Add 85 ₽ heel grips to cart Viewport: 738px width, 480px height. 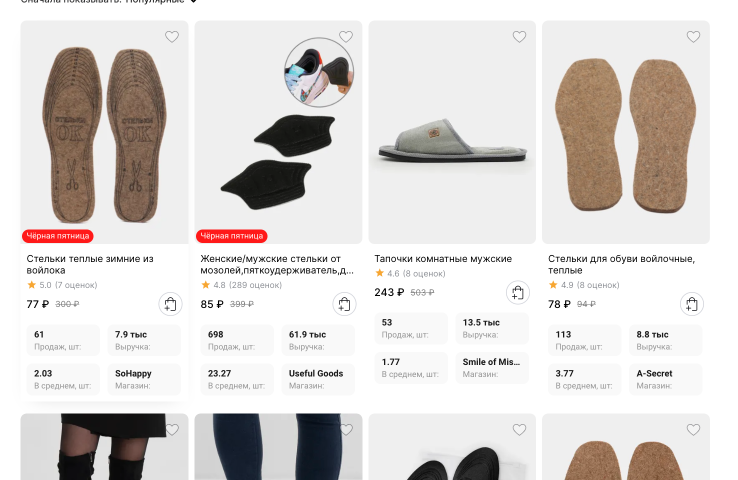pos(345,304)
